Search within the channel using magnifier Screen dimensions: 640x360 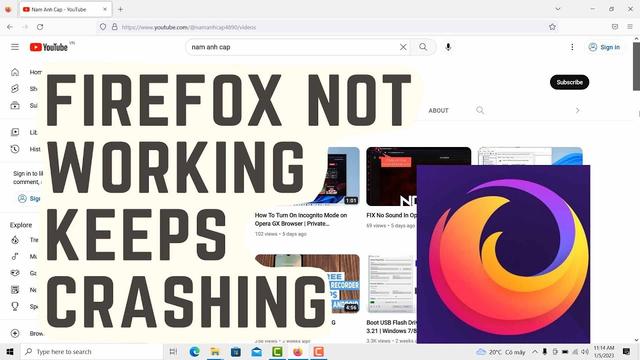click(x=480, y=110)
